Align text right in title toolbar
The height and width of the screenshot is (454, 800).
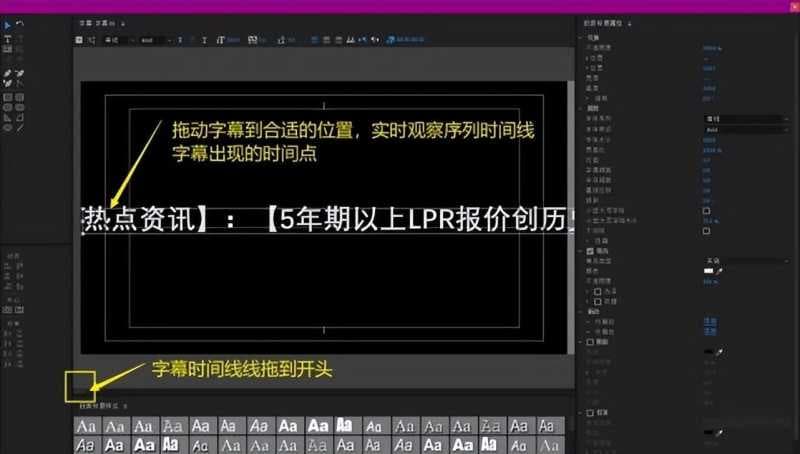(x=338, y=40)
